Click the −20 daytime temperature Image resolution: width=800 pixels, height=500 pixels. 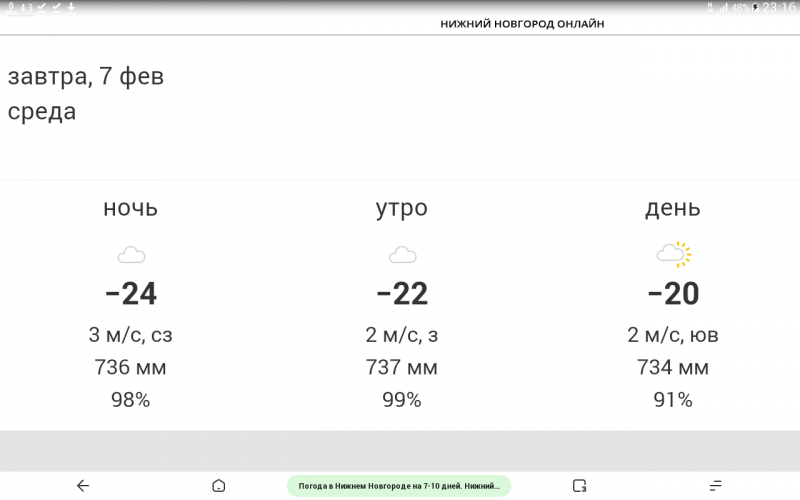click(x=673, y=294)
